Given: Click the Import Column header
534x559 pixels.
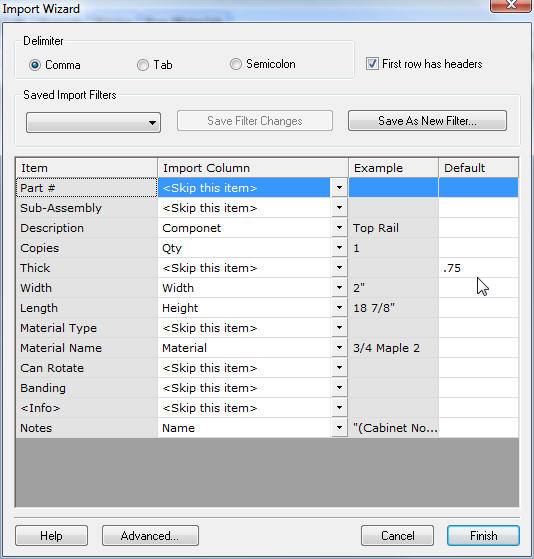Looking at the screenshot, I should tap(253, 168).
